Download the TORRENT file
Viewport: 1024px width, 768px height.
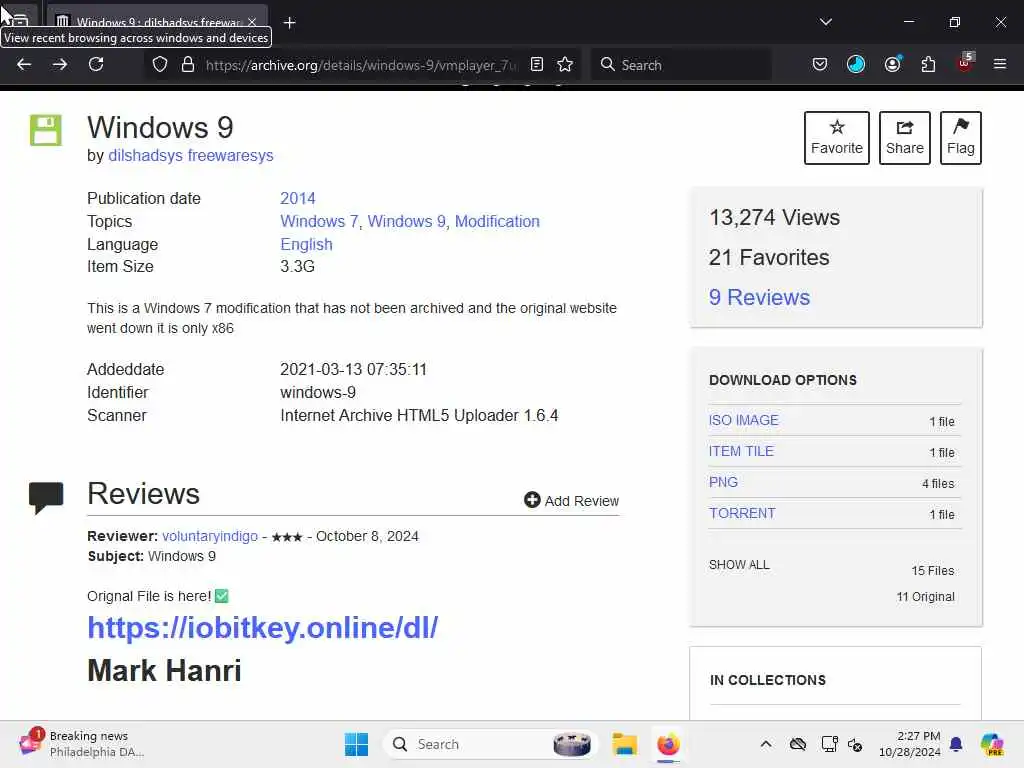coord(742,513)
